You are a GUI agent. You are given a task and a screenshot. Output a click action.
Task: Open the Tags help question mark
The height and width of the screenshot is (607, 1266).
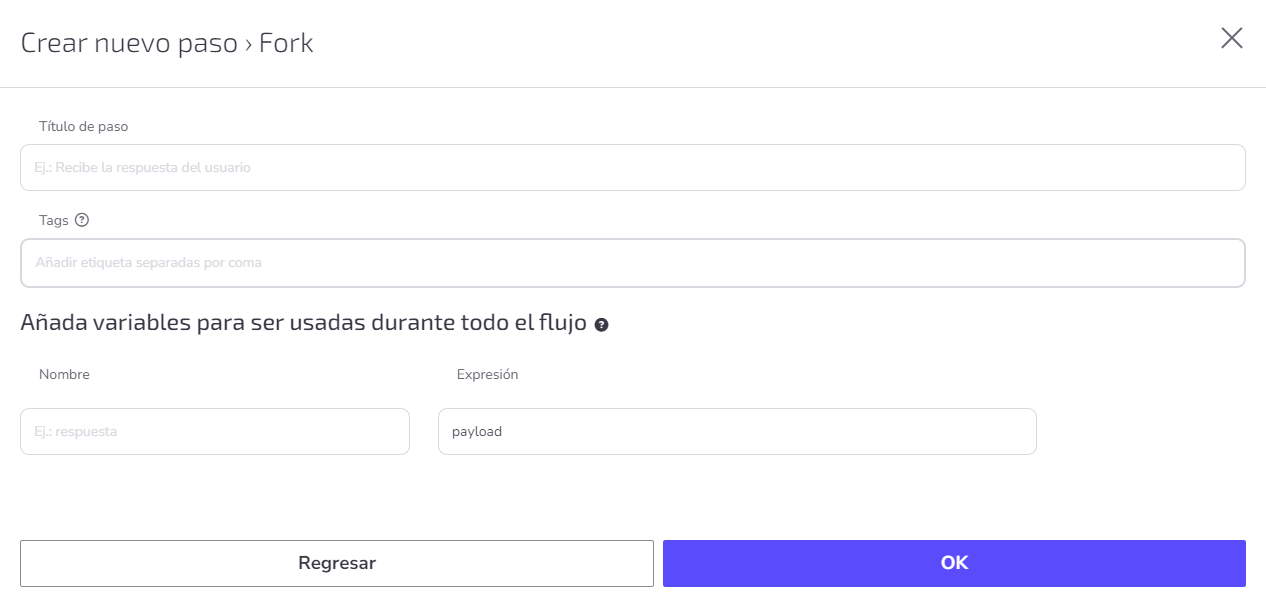click(x=82, y=220)
